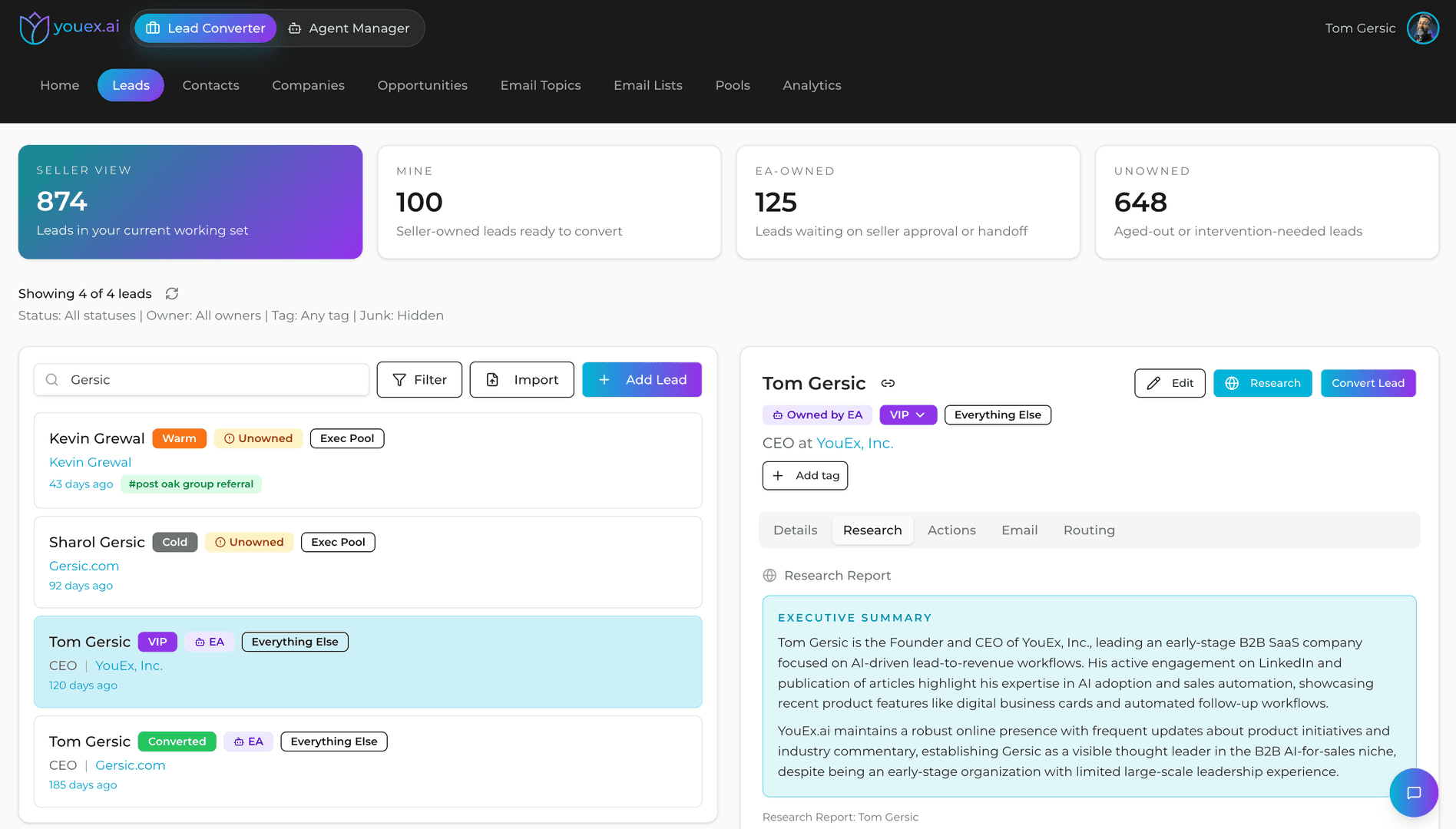Click Tom Gersic username in header
Screen dimensions: 1456x829
point(1360,28)
